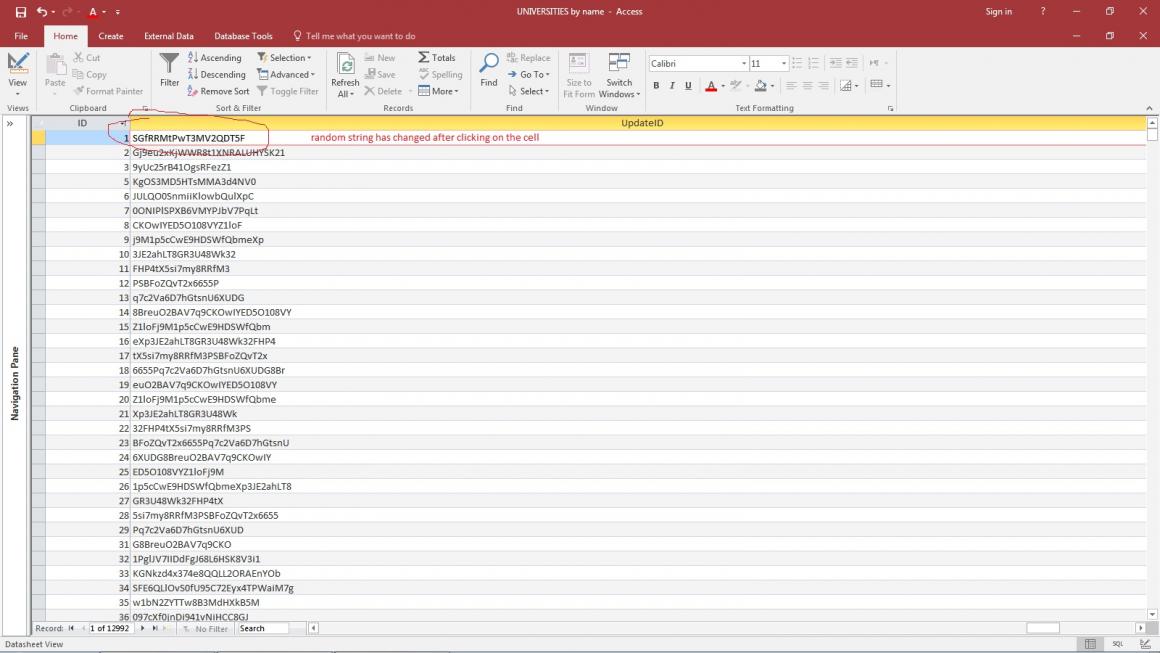Select cell GR3U48Wk32FHP4tX

tap(638, 501)
